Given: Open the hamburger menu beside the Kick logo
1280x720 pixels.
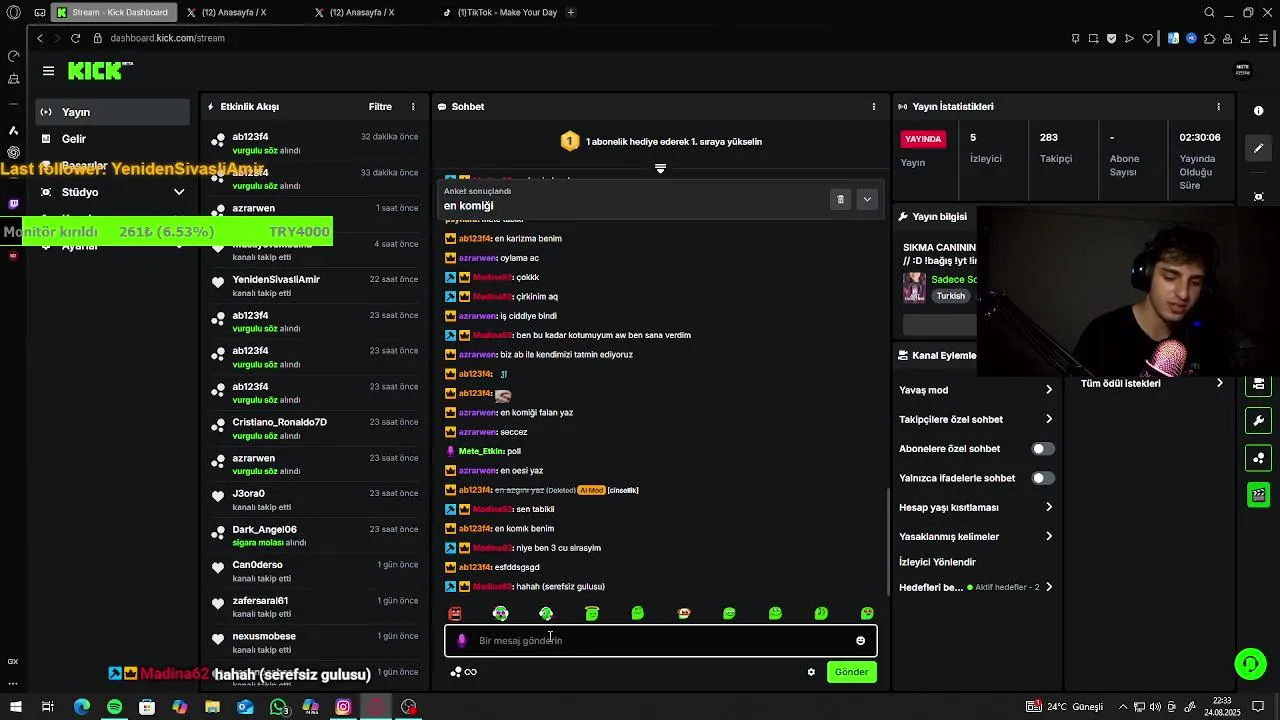Looking at the screenshot, I should (x=48, y=71).
